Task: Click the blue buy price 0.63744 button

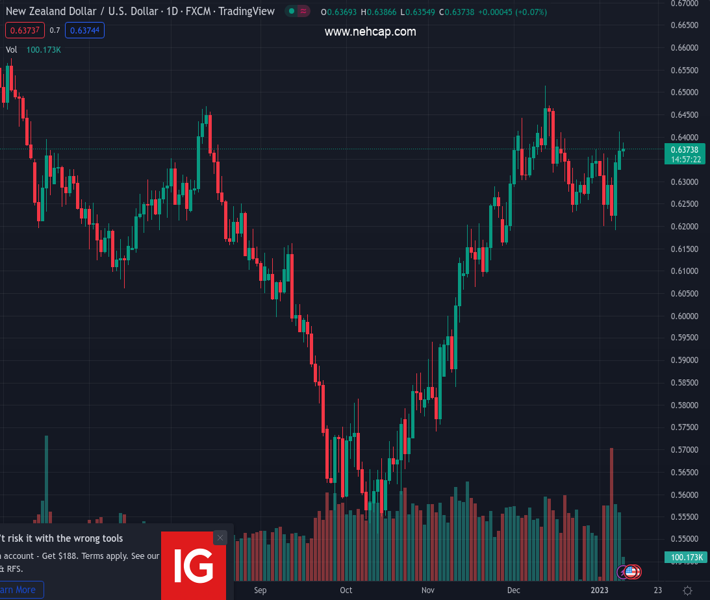Action: coord(85,30)
